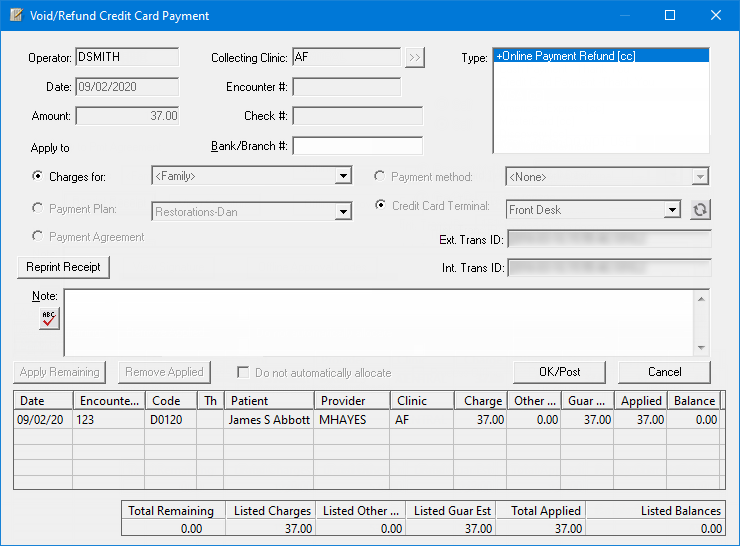Choose the Payment Agreement radio button
The height and width of the screenshot is (546, 740).
[x=39, y=237]
